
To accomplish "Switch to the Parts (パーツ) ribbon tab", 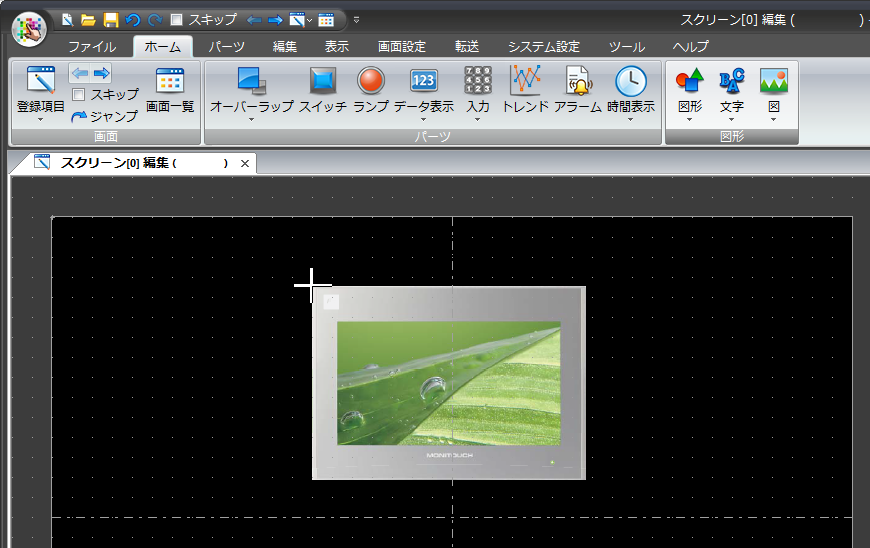I will click(x=226, y=47).
